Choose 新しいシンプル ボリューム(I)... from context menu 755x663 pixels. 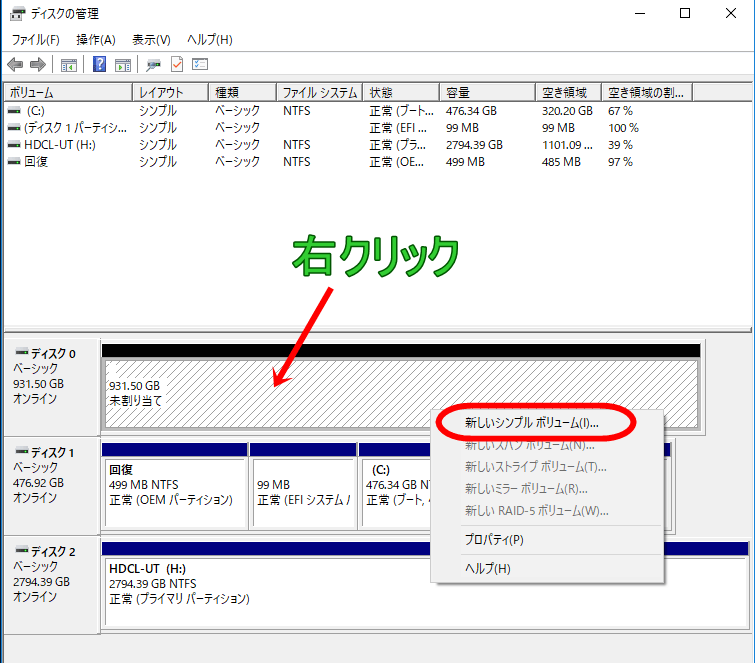coord(547,423)
